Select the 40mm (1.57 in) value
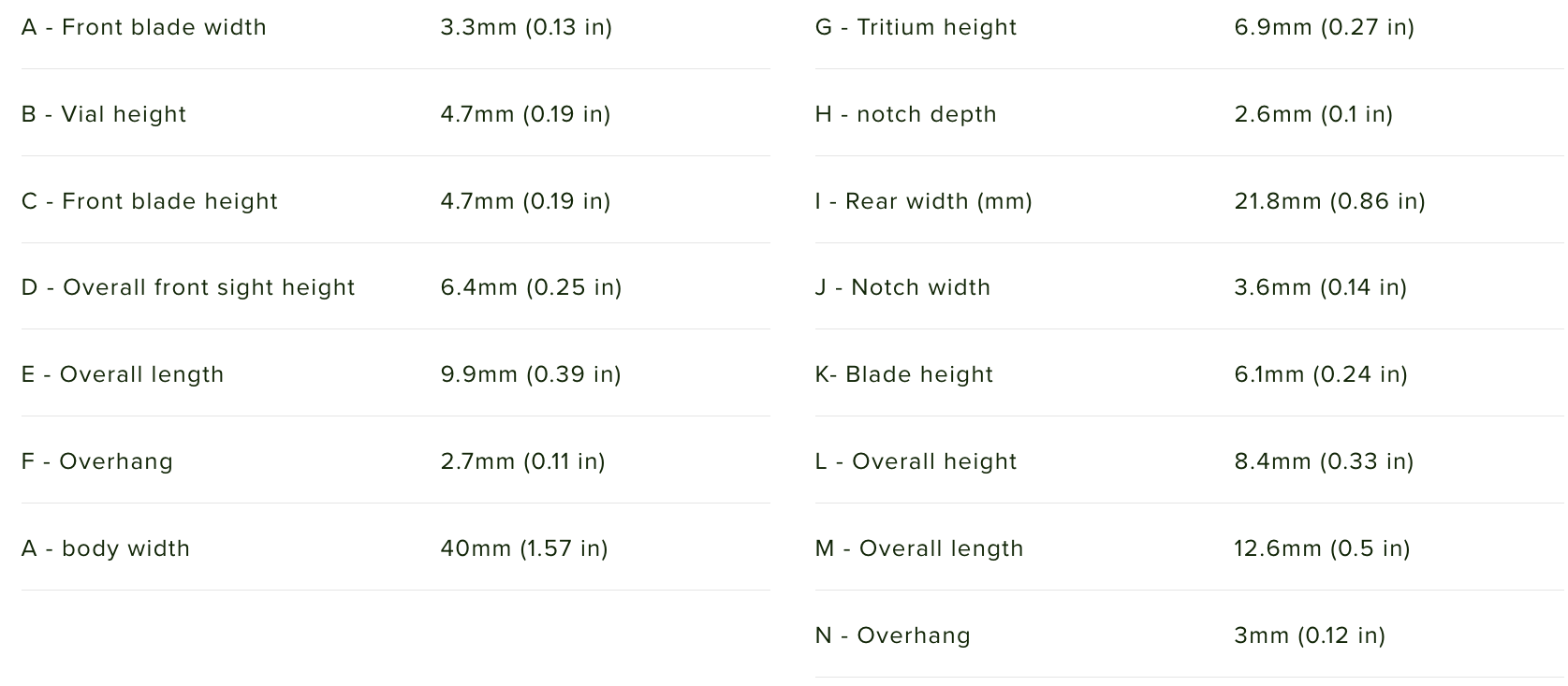The image size is (1568, 686). (524, 548)
